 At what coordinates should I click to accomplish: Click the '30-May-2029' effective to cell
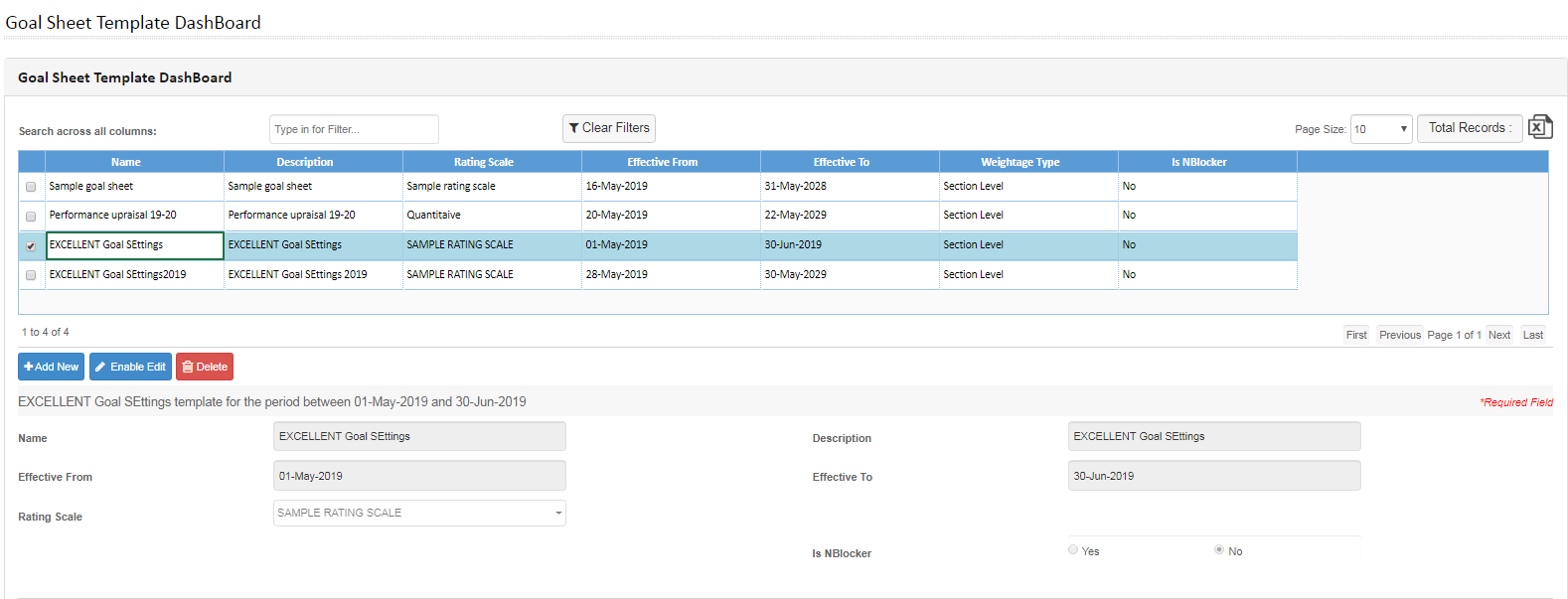coord(850,275)
